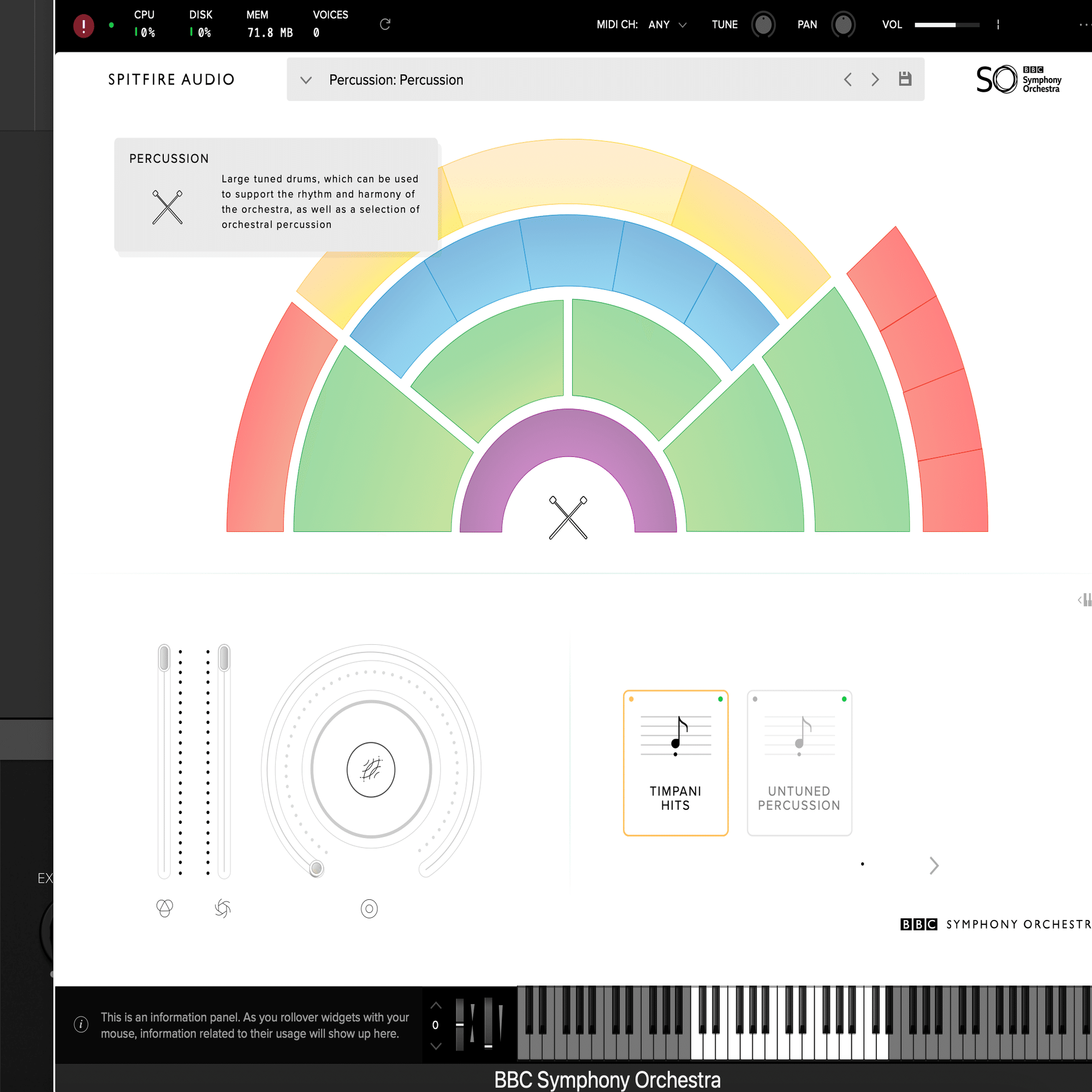The image size is (1092, 1092).
Task: Click the SPITFIRE AUDIO logo text
Action: [x=171, y=80]
